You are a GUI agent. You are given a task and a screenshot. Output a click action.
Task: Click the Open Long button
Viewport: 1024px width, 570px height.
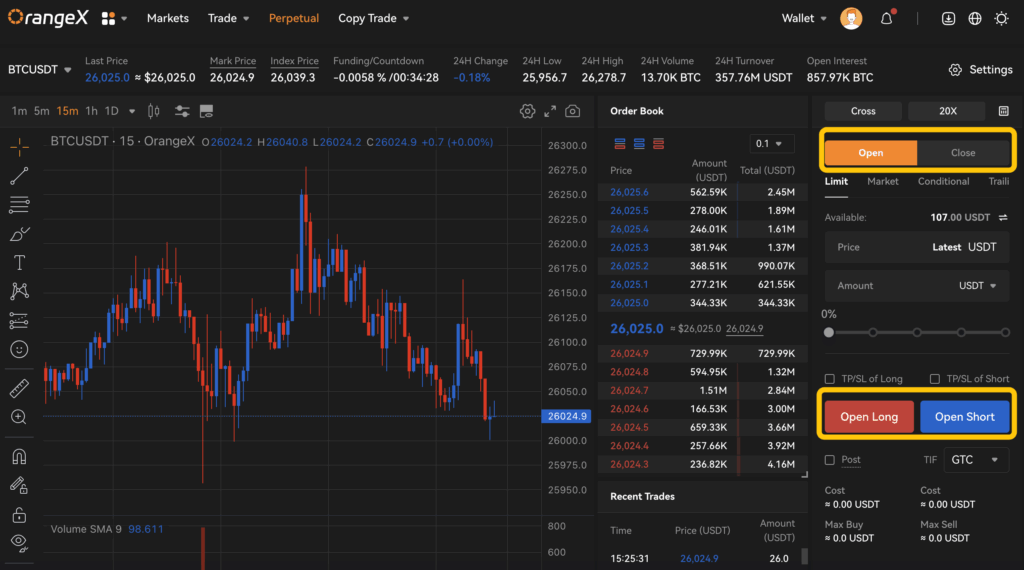[869, 417]
